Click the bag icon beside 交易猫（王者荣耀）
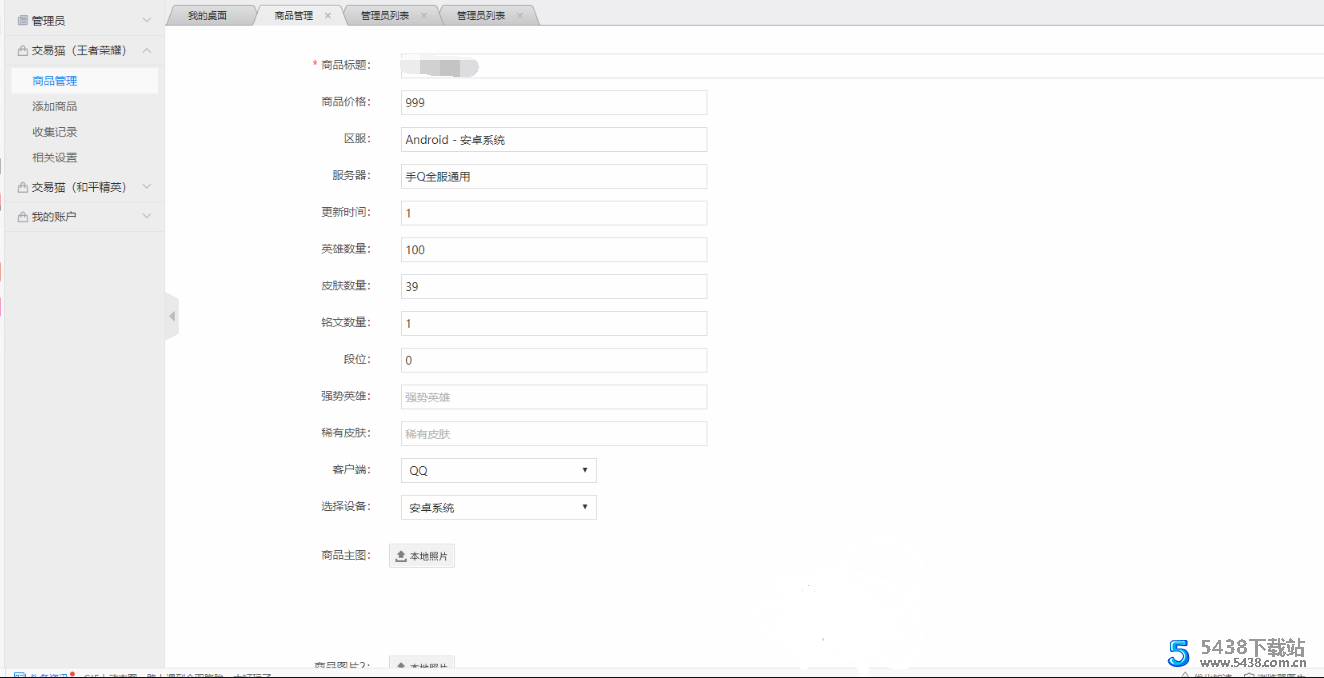 click(x=23, y=50)
